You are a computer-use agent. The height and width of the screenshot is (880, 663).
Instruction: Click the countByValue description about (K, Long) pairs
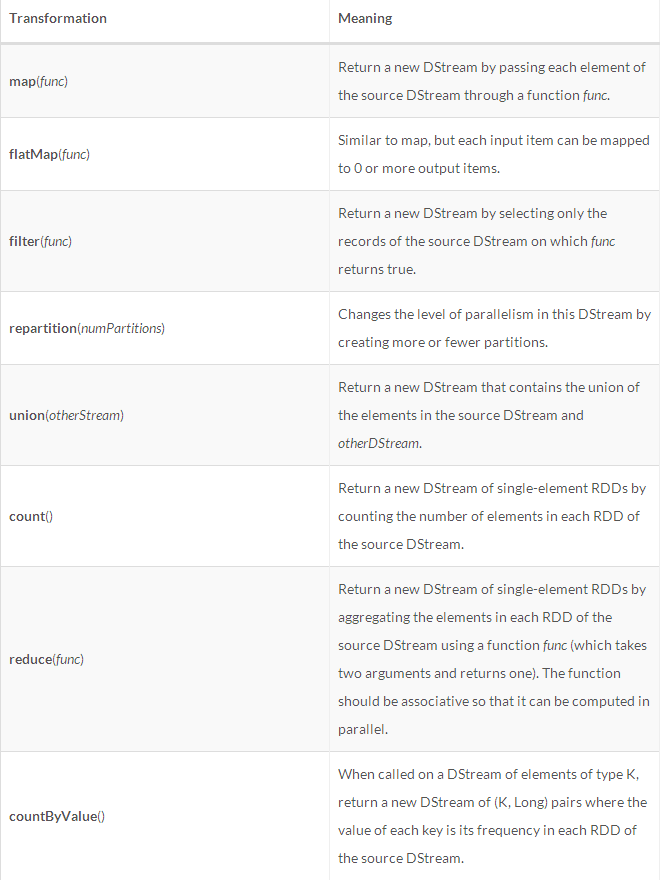coord(492,817)
